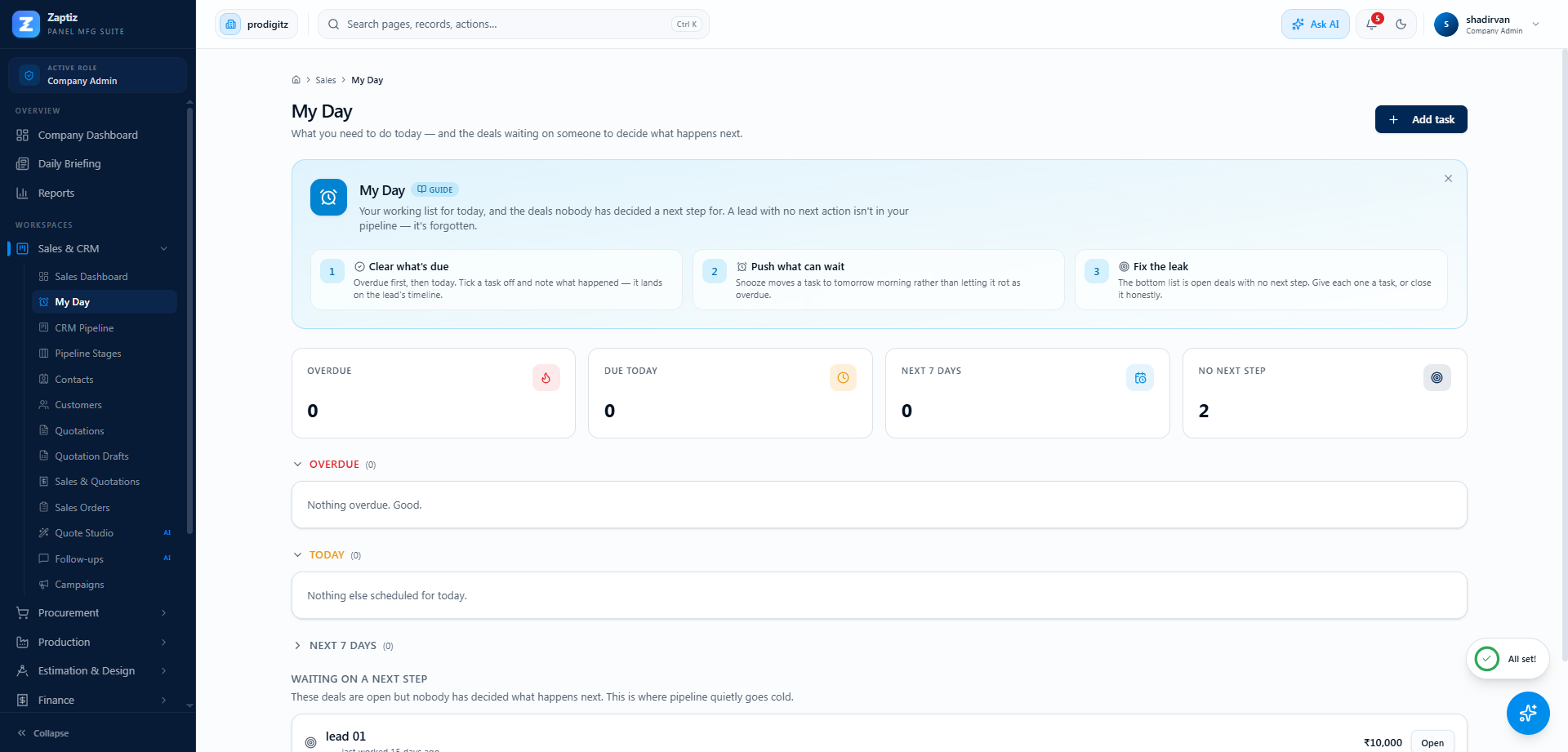Collapse the sidebar

43,733
